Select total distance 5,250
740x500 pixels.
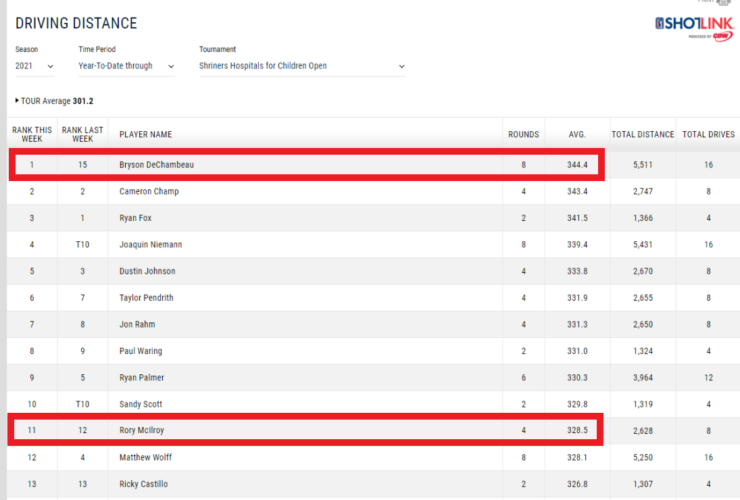(643, 457)
